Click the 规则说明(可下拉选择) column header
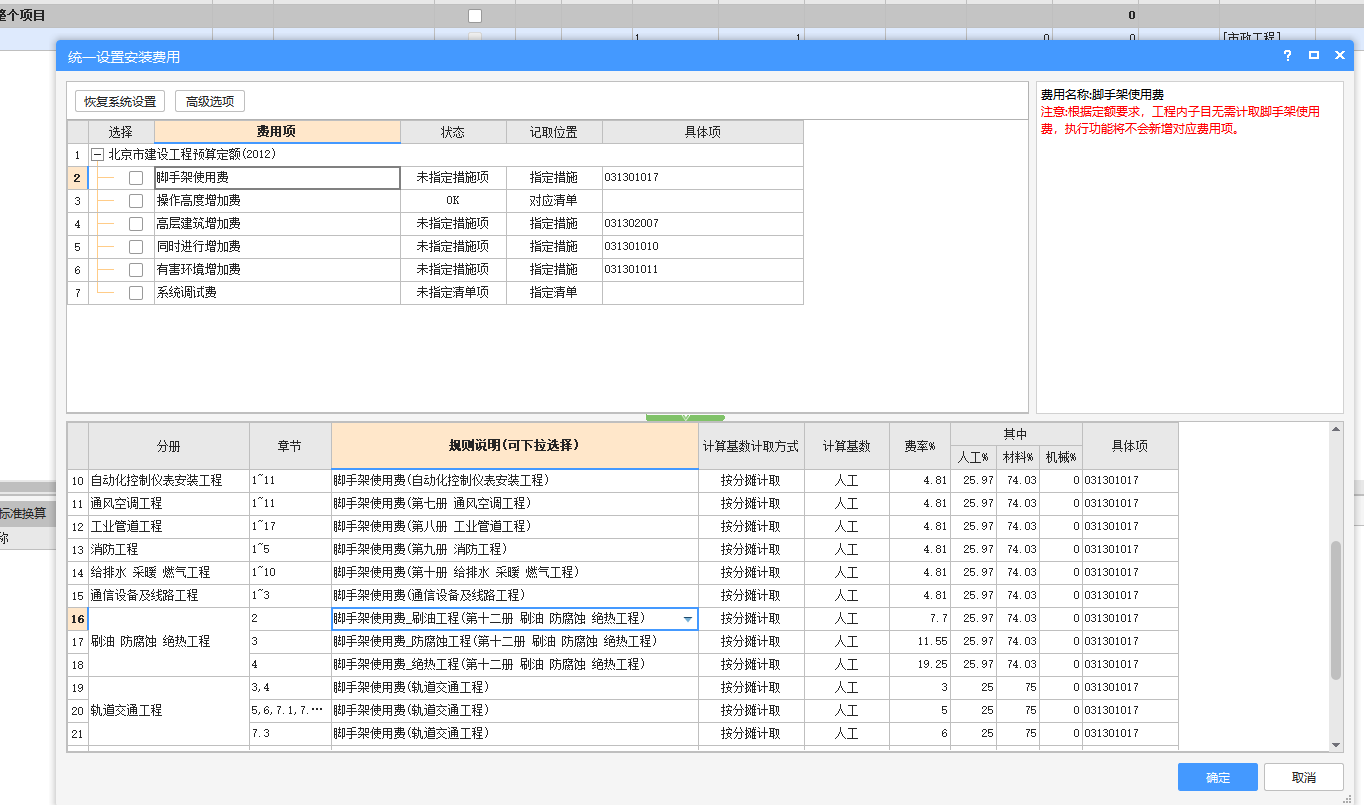1364x805 pixels. (x=515, y=446)
